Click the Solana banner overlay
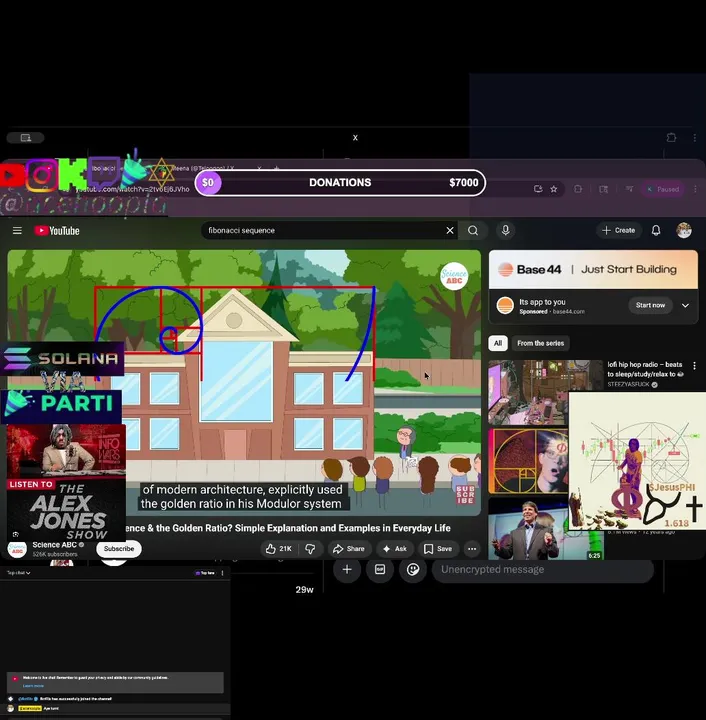 [62, 358]
